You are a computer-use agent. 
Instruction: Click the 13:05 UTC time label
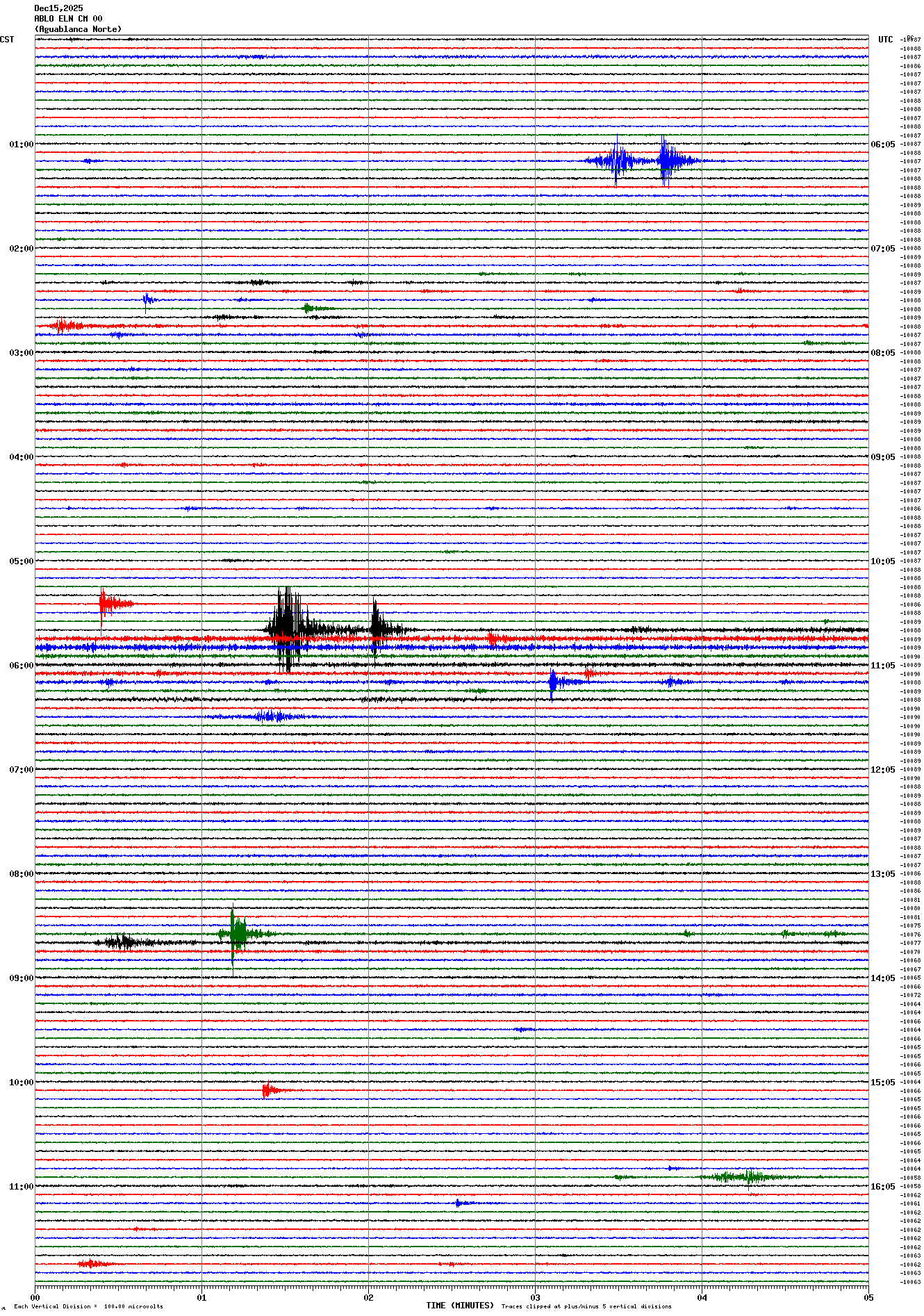point(883,874)
